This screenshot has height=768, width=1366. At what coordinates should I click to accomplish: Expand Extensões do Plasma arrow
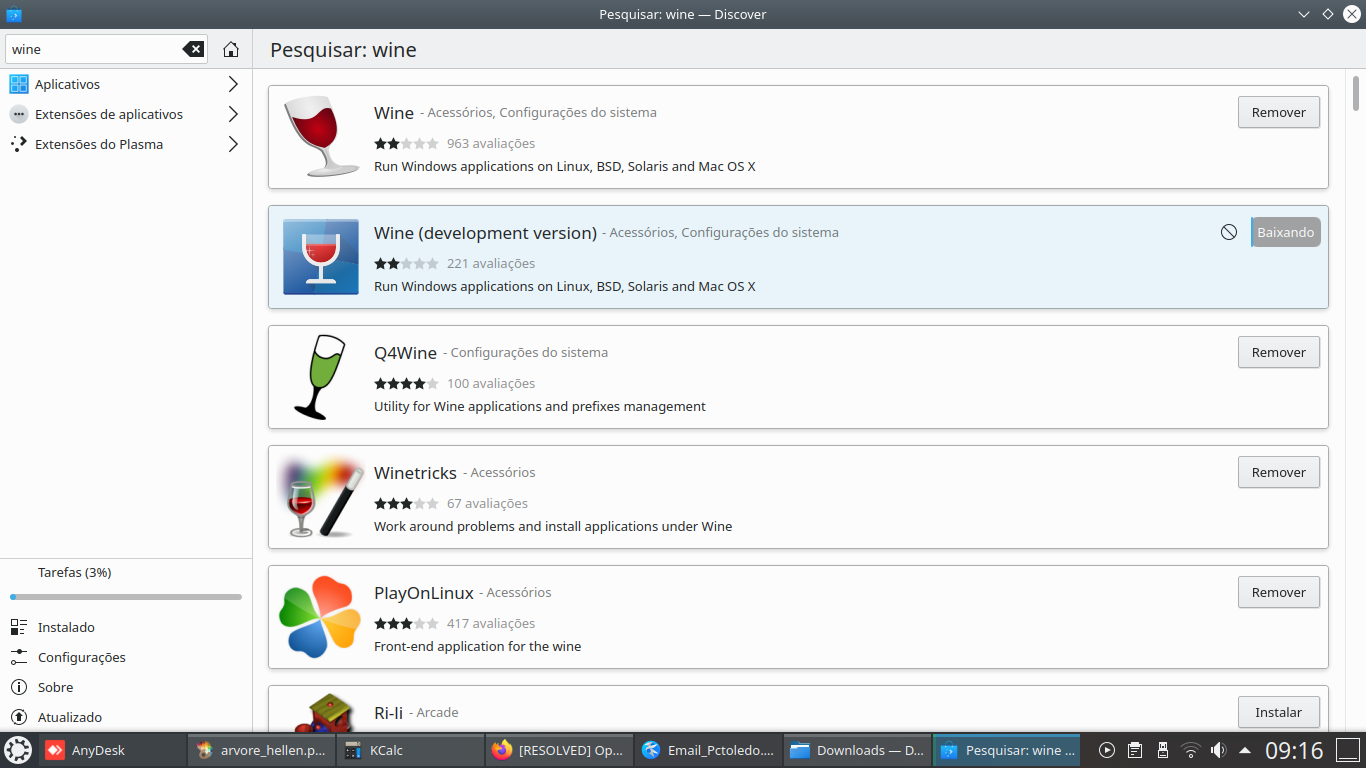(233, 144)
